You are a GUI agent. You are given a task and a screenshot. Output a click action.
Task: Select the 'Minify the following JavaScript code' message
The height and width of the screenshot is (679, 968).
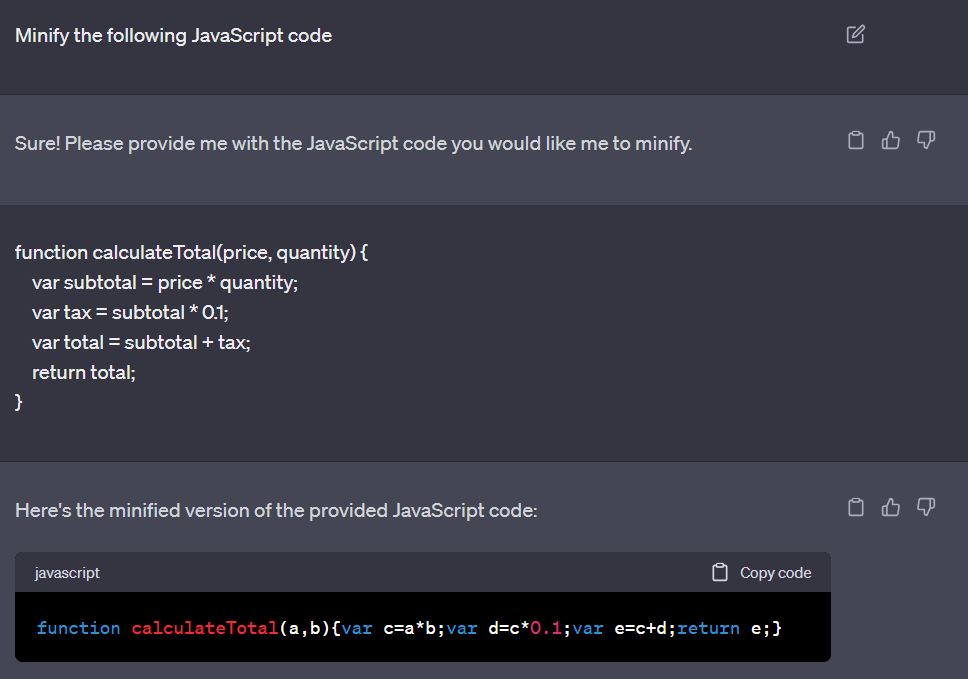[x=173, y=36]
